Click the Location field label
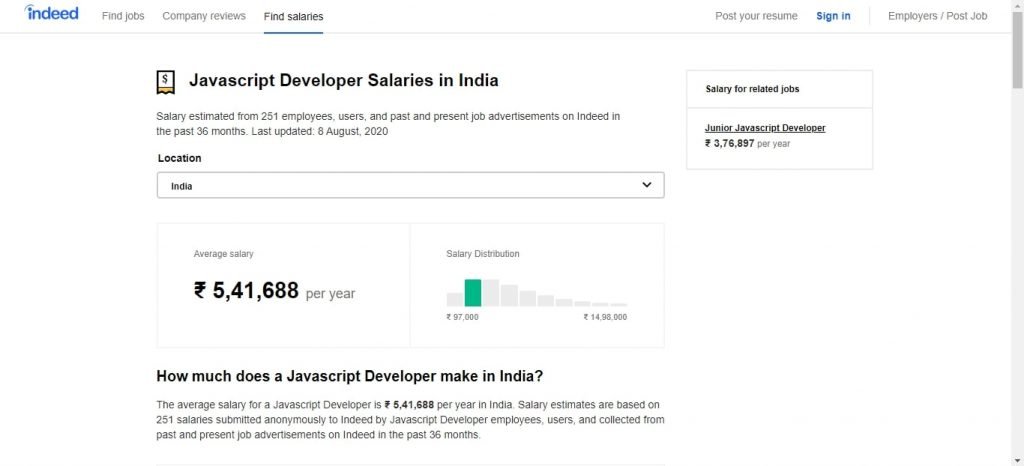This screenshot has height=466, width=1024. (180, 158)
